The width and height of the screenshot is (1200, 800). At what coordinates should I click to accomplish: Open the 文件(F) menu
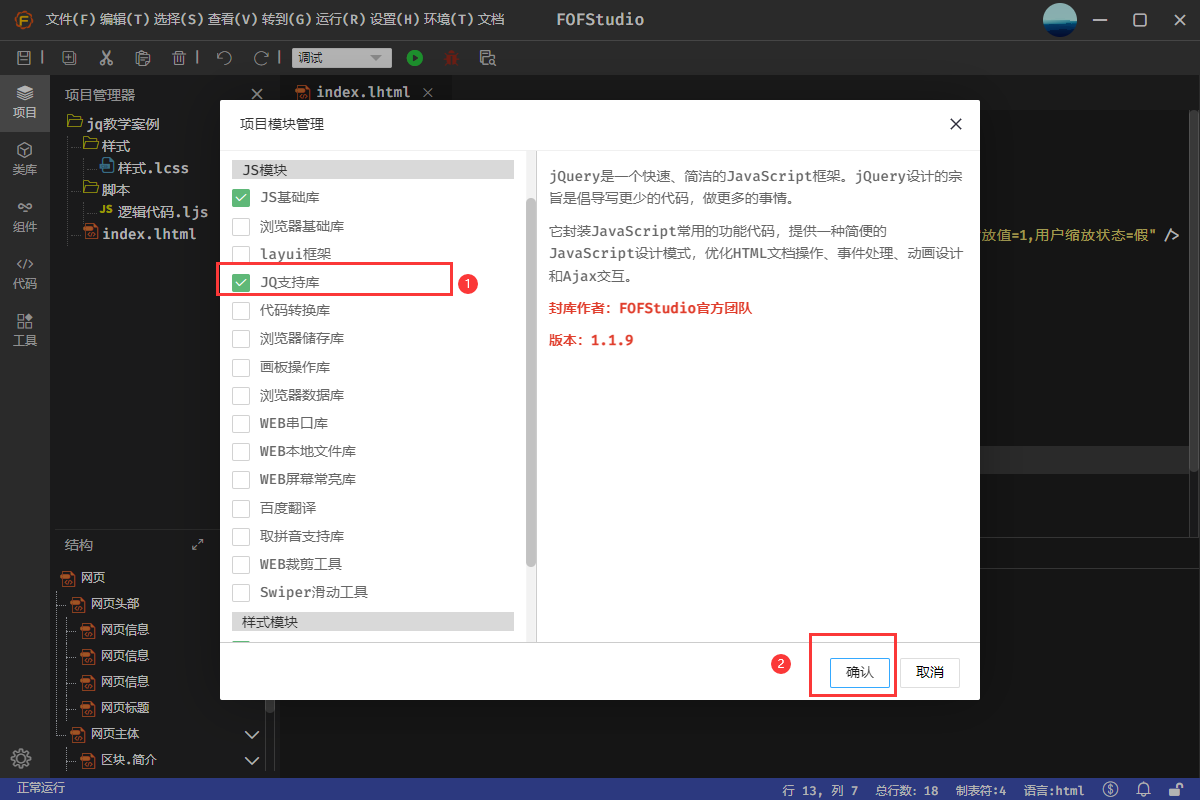[70, 20]
